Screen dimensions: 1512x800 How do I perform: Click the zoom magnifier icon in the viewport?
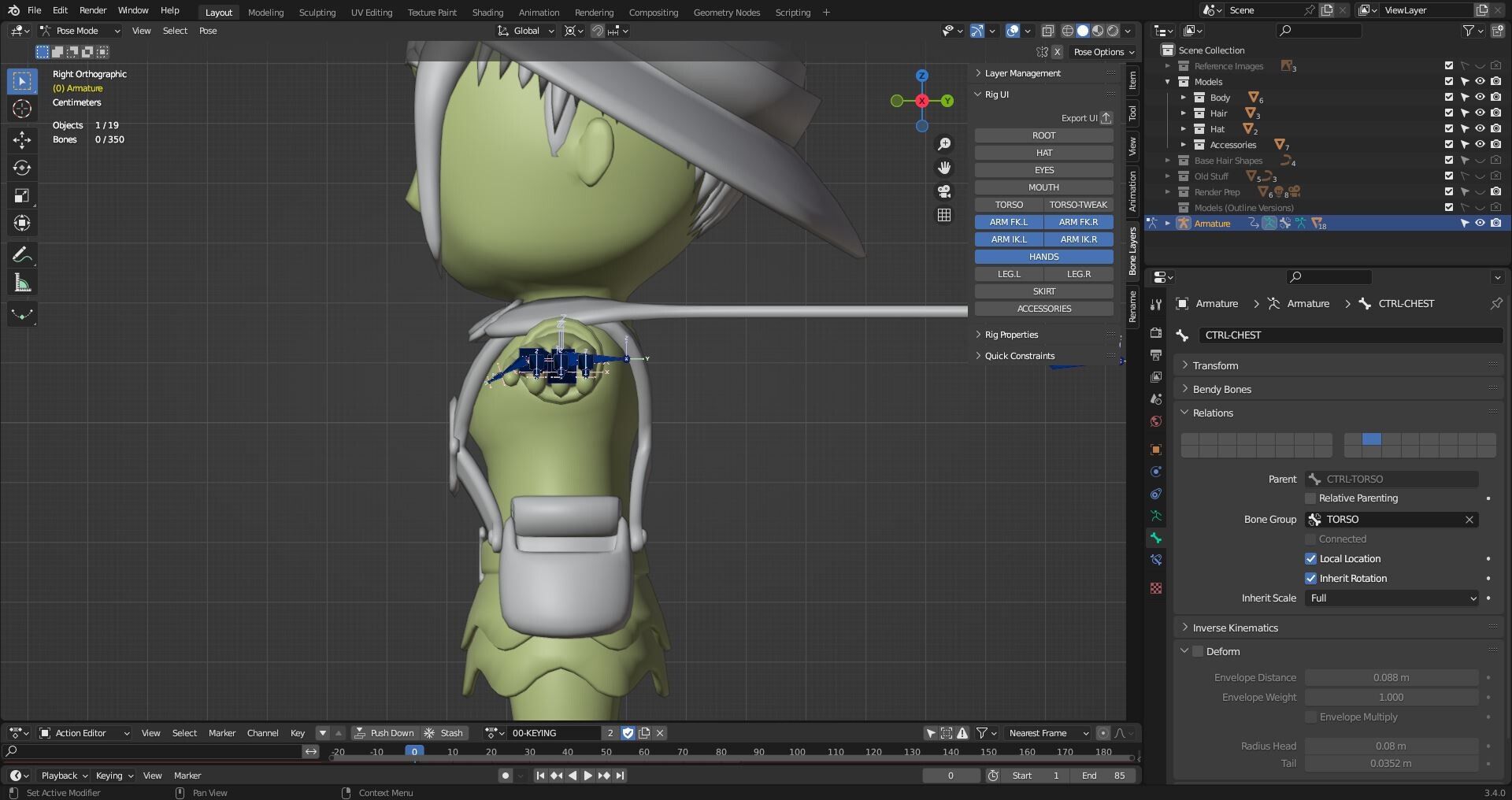[x=944, y=143]
